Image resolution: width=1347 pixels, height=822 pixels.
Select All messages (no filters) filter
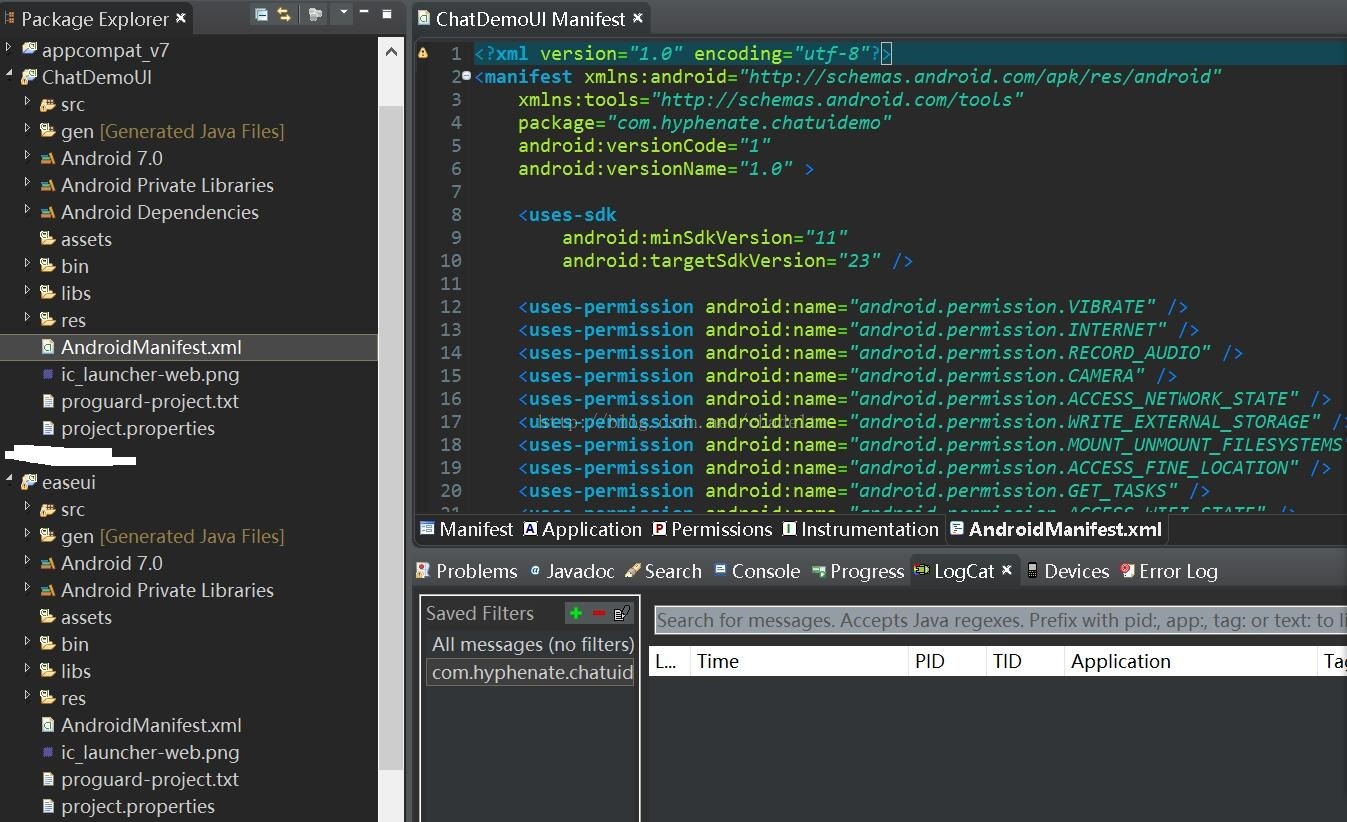tap(532, 644)
